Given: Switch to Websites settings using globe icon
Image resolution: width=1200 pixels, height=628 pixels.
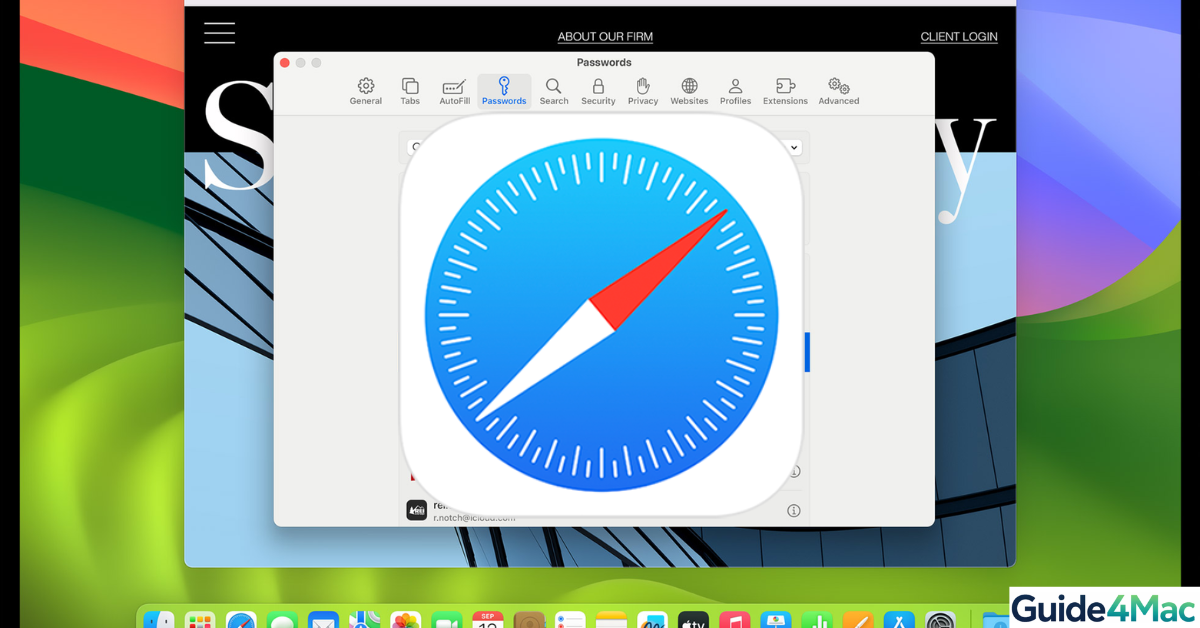Looking at the screenshot, I should pyautogui.click(x=688, y=90).
